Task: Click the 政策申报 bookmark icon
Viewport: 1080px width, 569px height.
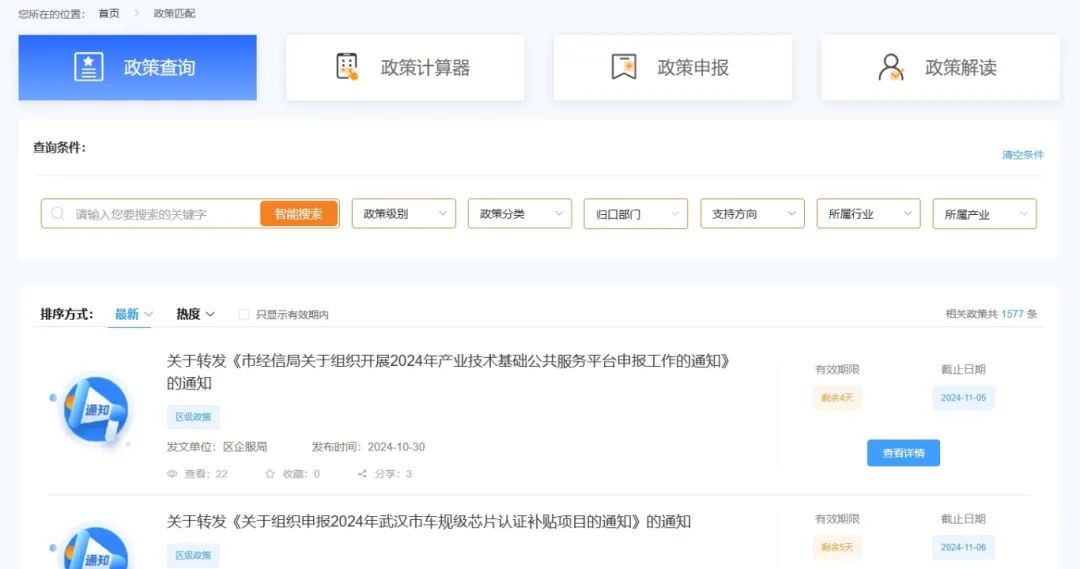Action: tap(624, 68)
